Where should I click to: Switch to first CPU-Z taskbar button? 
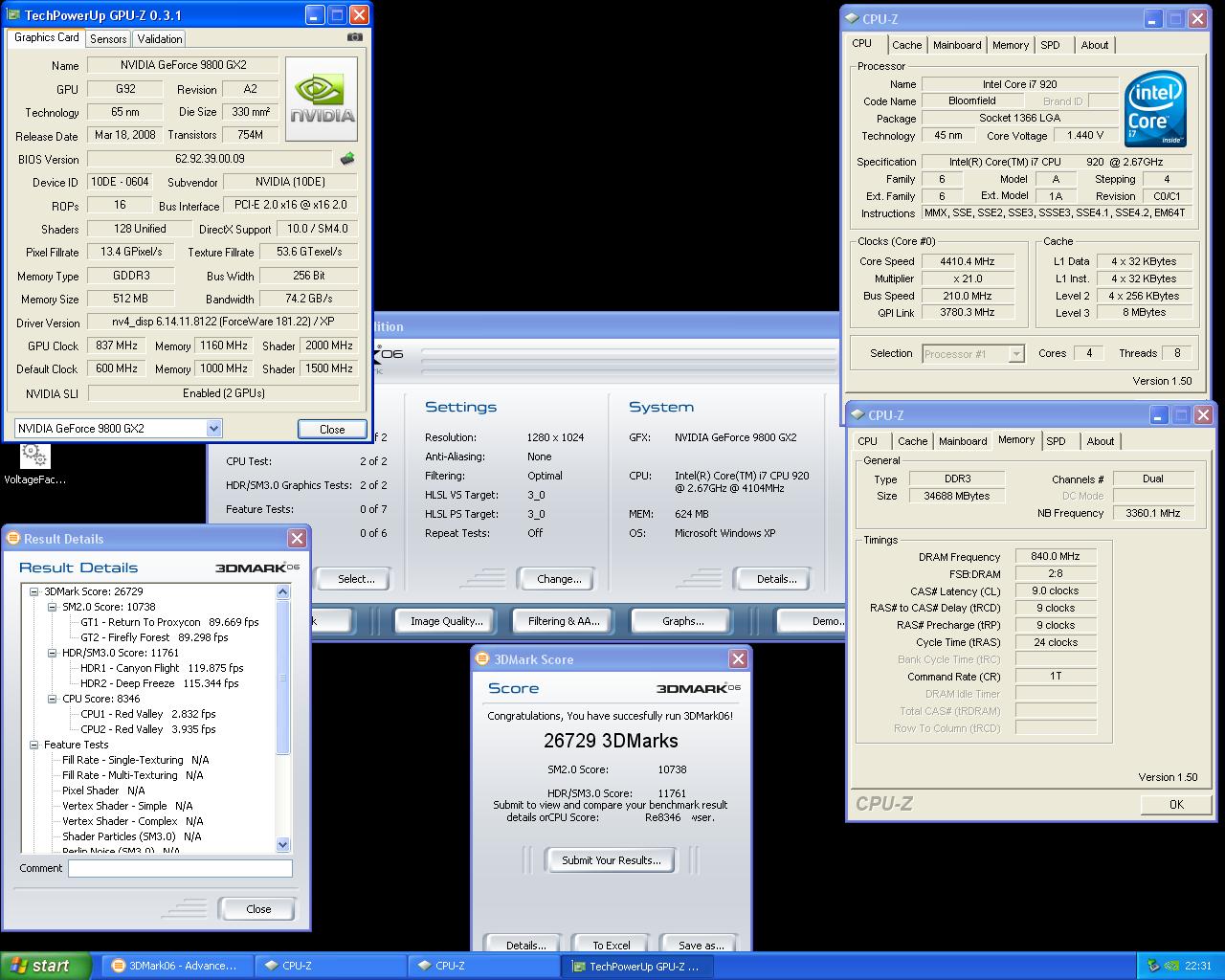pos(331,966)
